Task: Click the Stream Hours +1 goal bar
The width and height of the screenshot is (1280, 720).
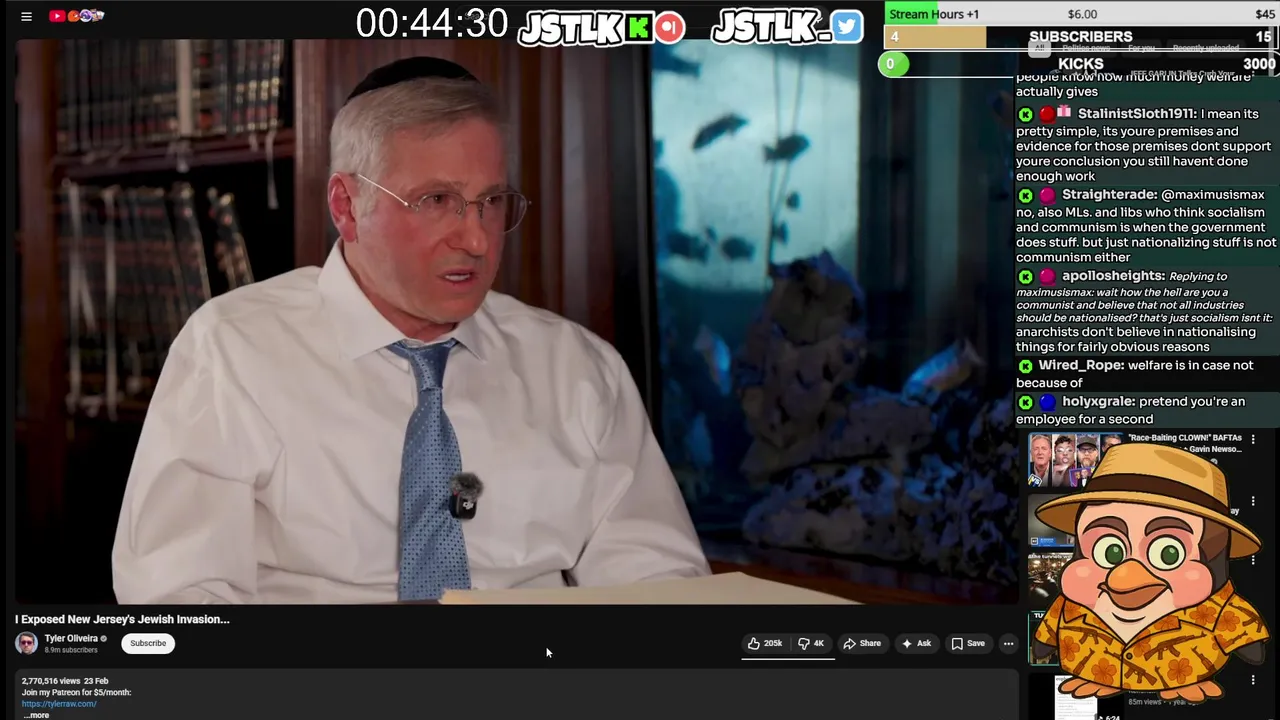Action: [1081, 14]
